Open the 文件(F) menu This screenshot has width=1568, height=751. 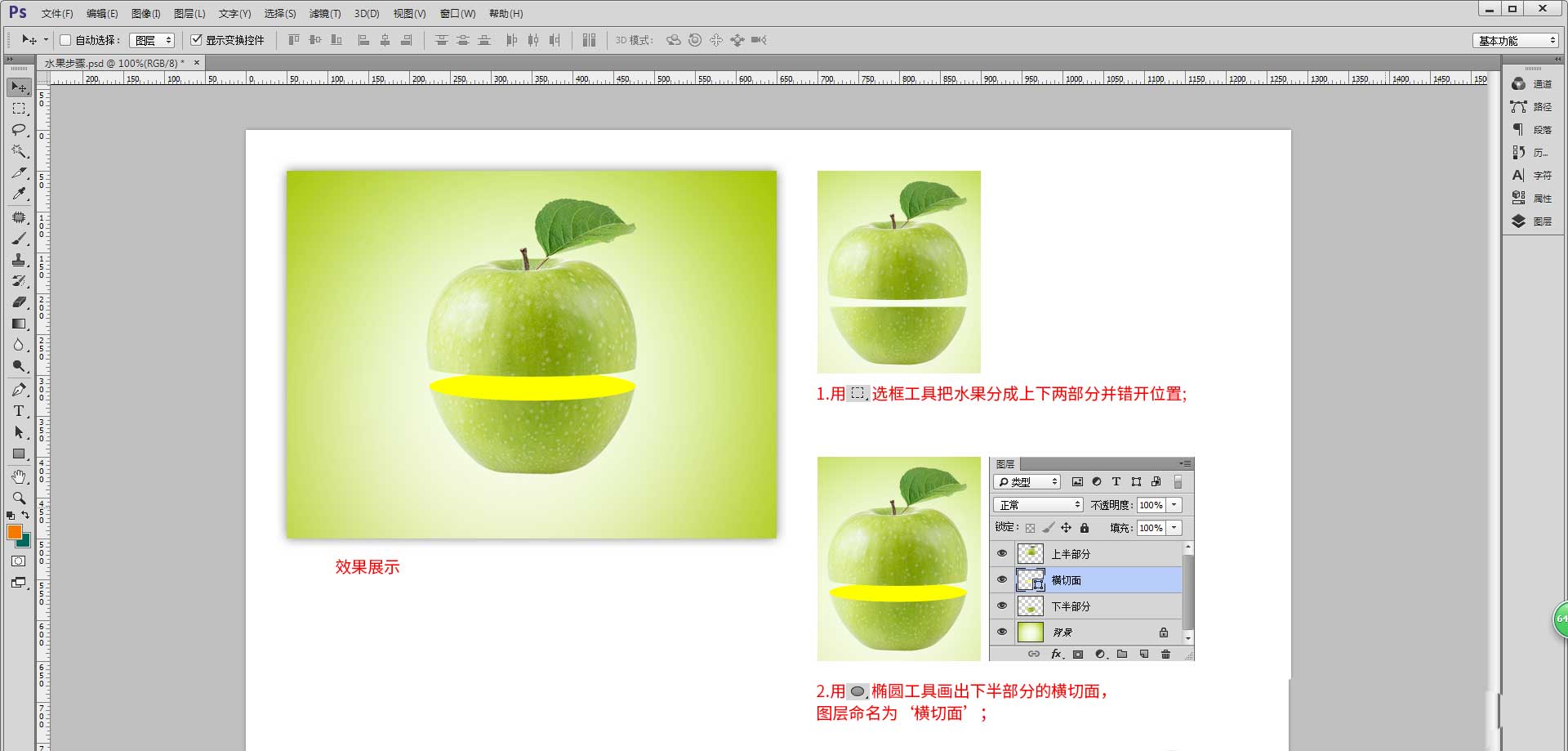[x=57, y=14]
